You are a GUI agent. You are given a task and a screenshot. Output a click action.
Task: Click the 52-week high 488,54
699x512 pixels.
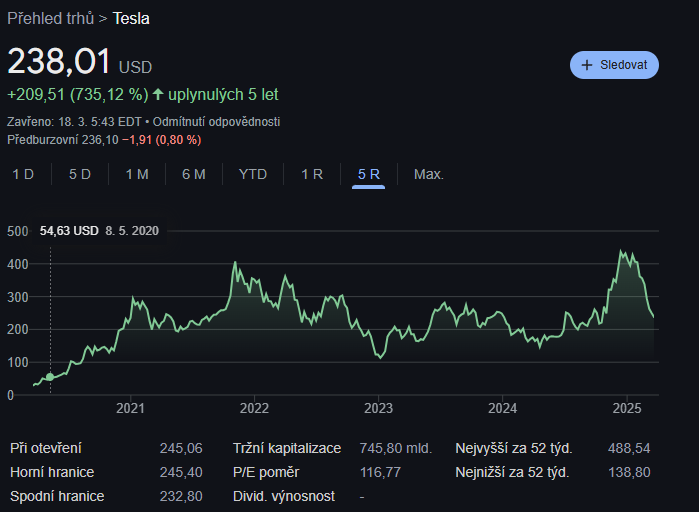point(629,448)
